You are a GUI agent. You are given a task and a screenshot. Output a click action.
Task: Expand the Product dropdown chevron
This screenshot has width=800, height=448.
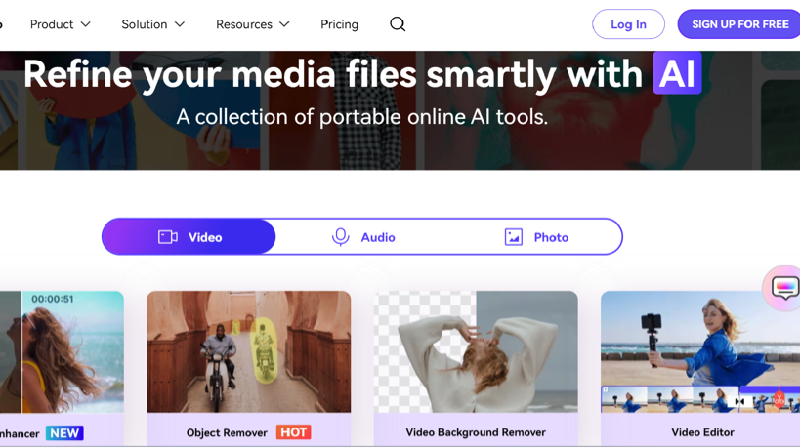pos(86,24)
